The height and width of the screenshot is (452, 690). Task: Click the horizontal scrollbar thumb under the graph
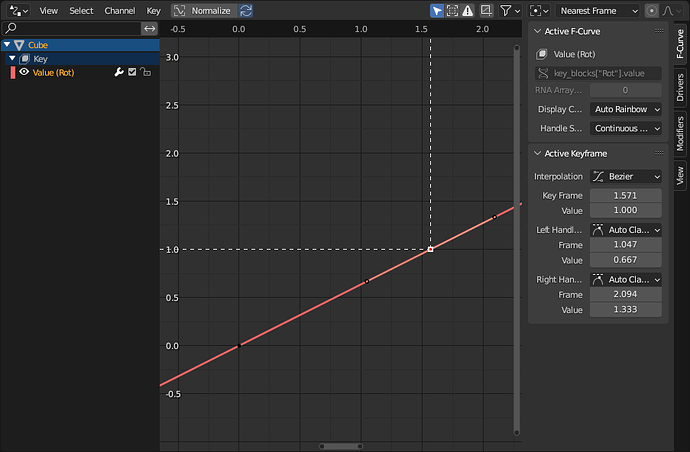tap(341, 446)
